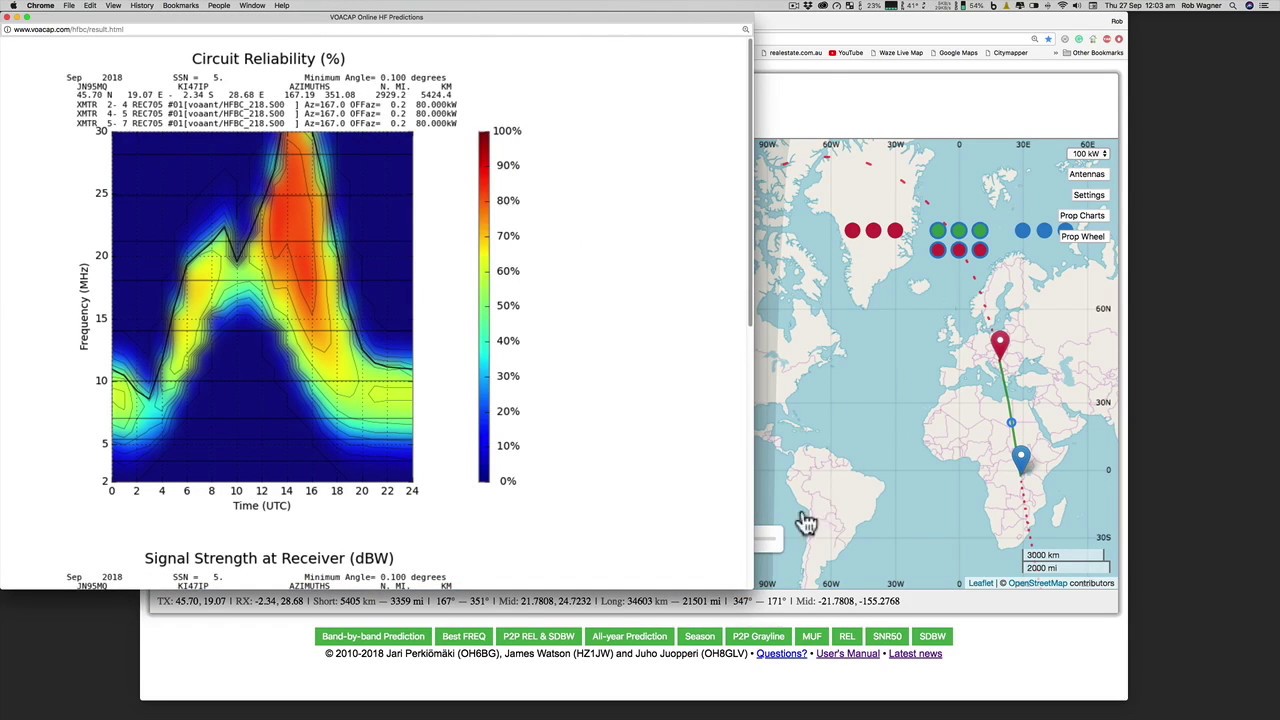Click the blue receiver pin on map
This screenshot has width=1280, height=720.
click(x=1020, y=458)
